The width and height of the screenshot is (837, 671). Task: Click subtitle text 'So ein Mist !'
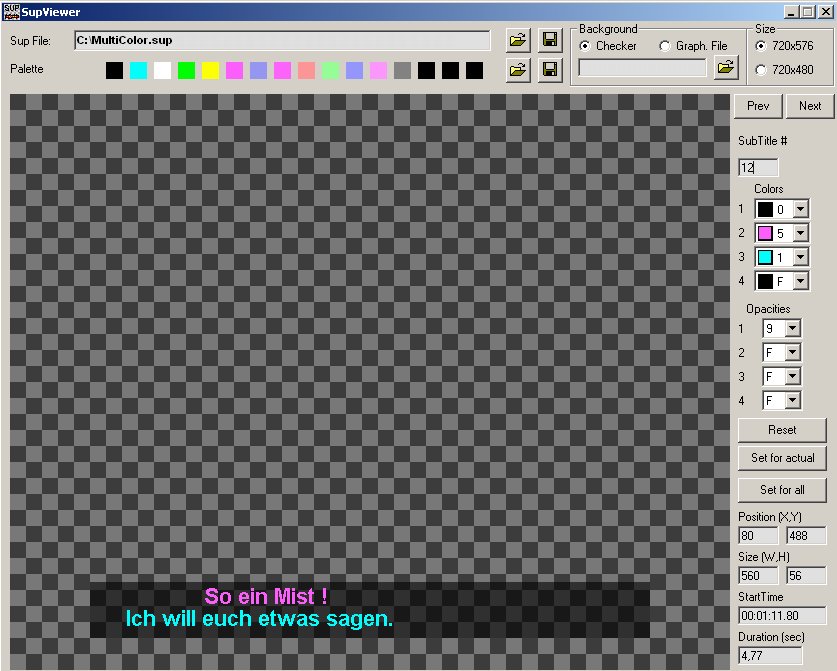tap(266, 596)
